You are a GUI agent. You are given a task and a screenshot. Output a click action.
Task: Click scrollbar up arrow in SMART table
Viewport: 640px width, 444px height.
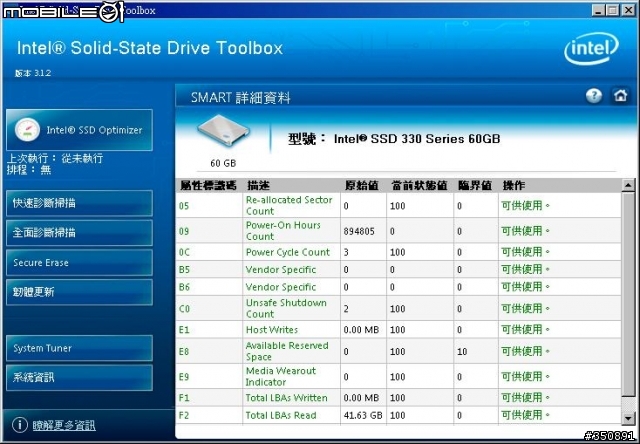[628, 186]
